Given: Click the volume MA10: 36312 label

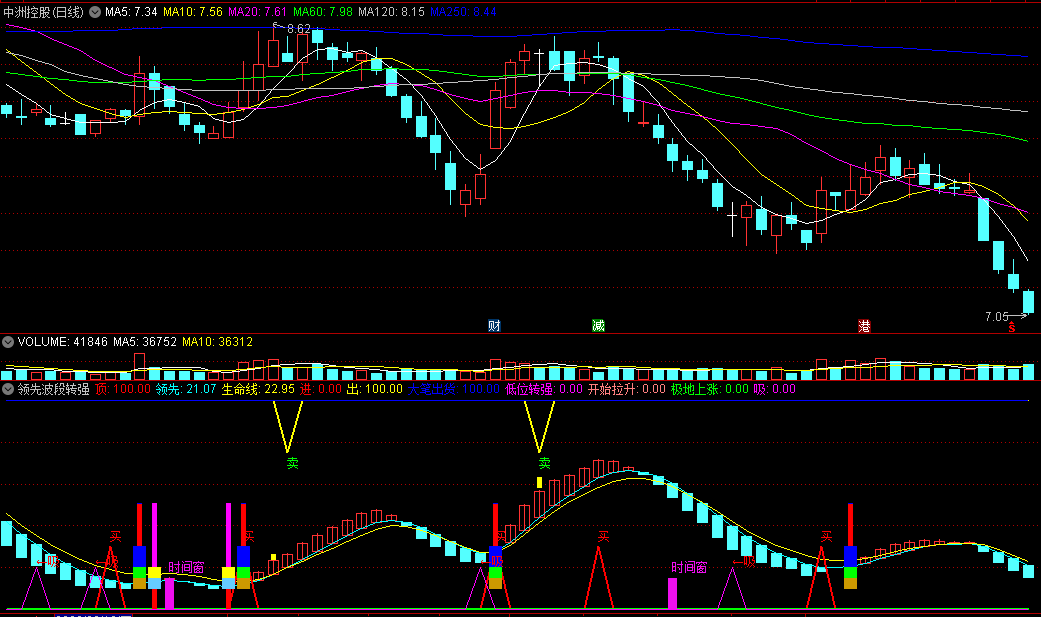Looking at the screenshot, I should coord(218,342).
